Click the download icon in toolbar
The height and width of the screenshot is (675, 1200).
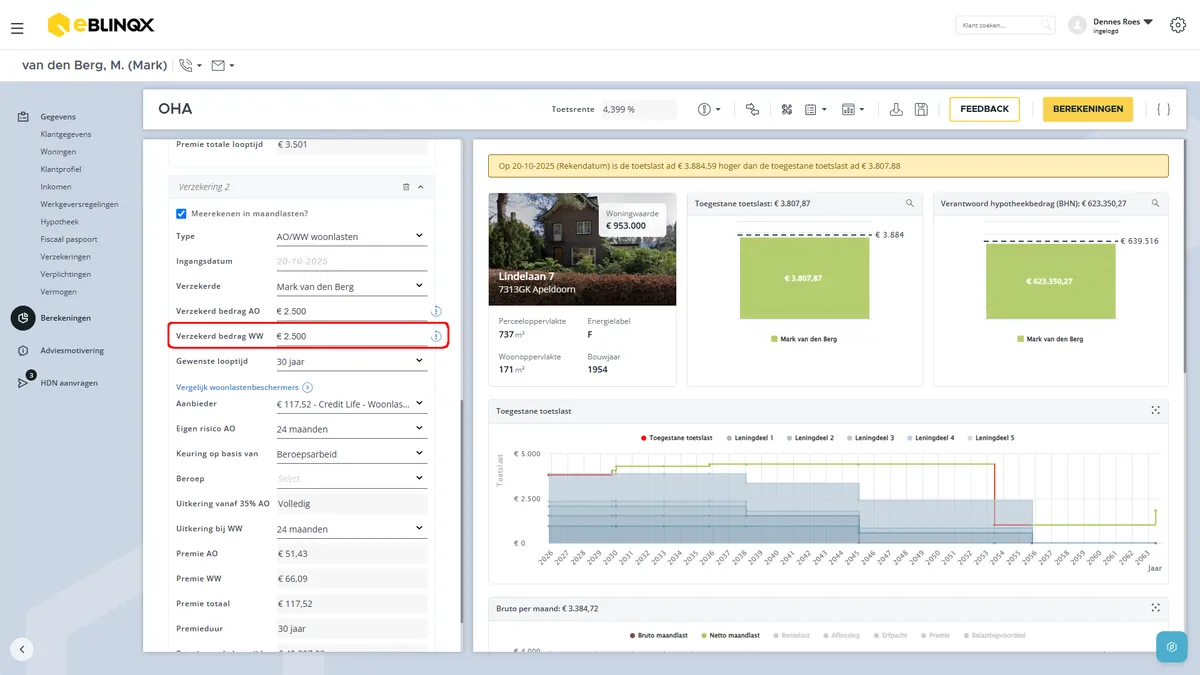896,109
